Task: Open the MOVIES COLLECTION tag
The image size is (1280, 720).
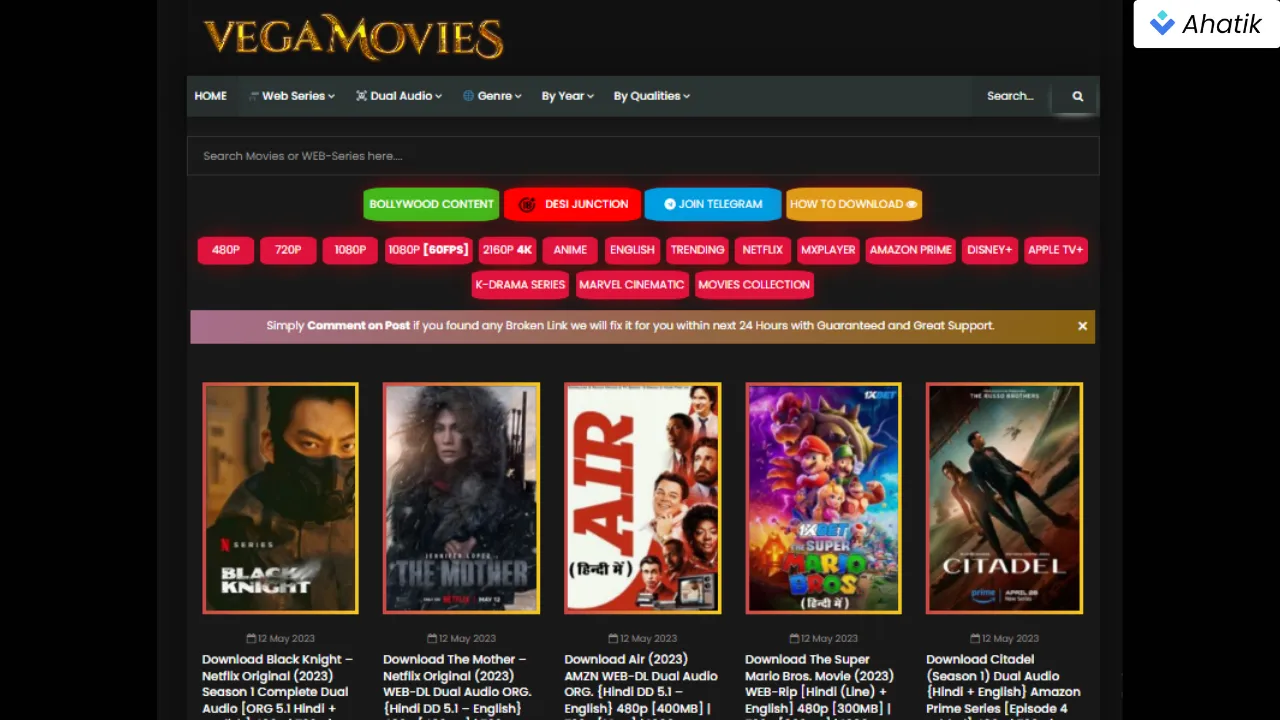Action: 754,285
